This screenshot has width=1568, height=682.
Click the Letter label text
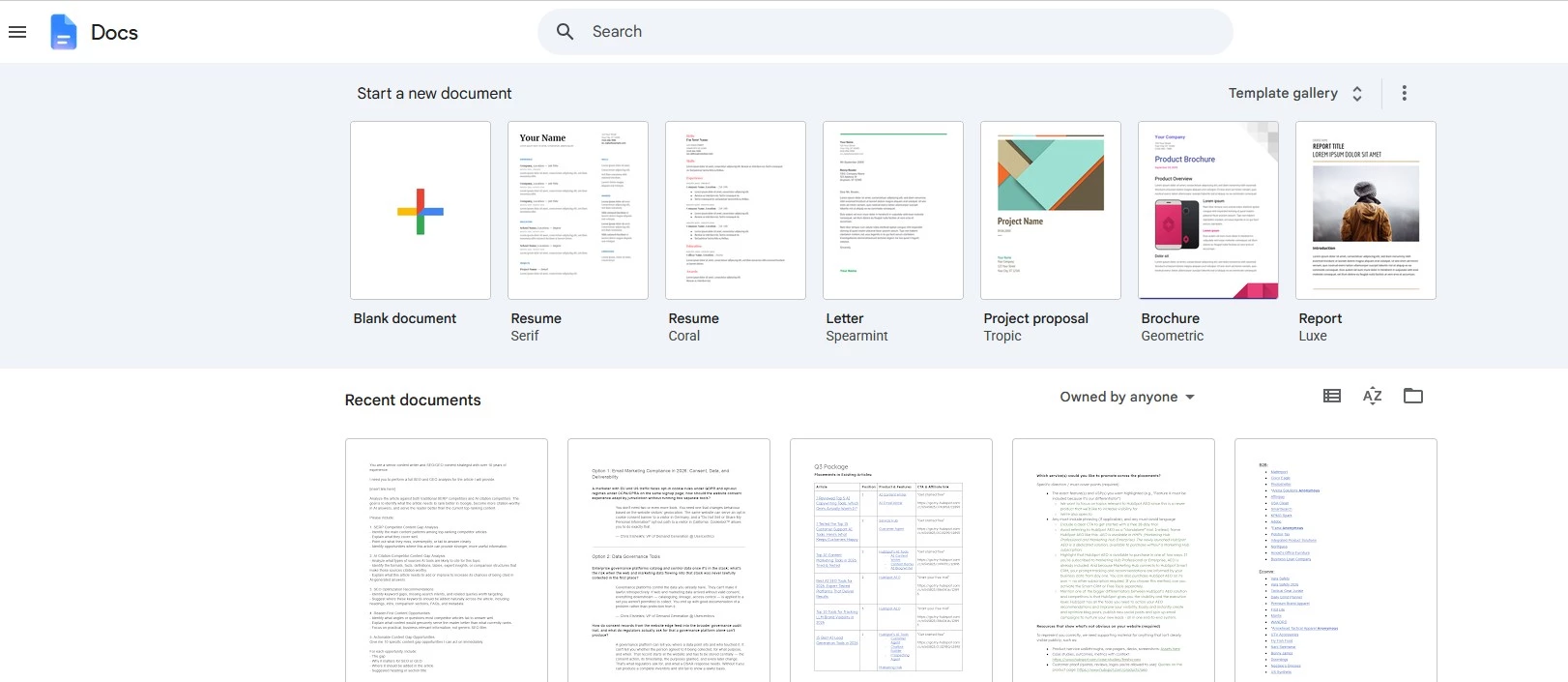point(845,318)
